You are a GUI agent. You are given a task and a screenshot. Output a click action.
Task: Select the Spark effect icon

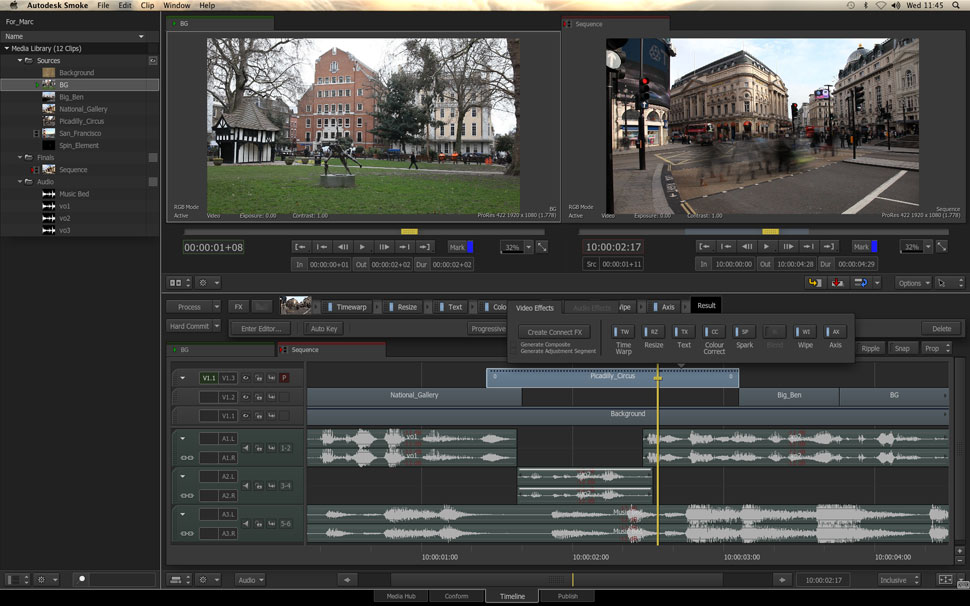coord(744,331)
